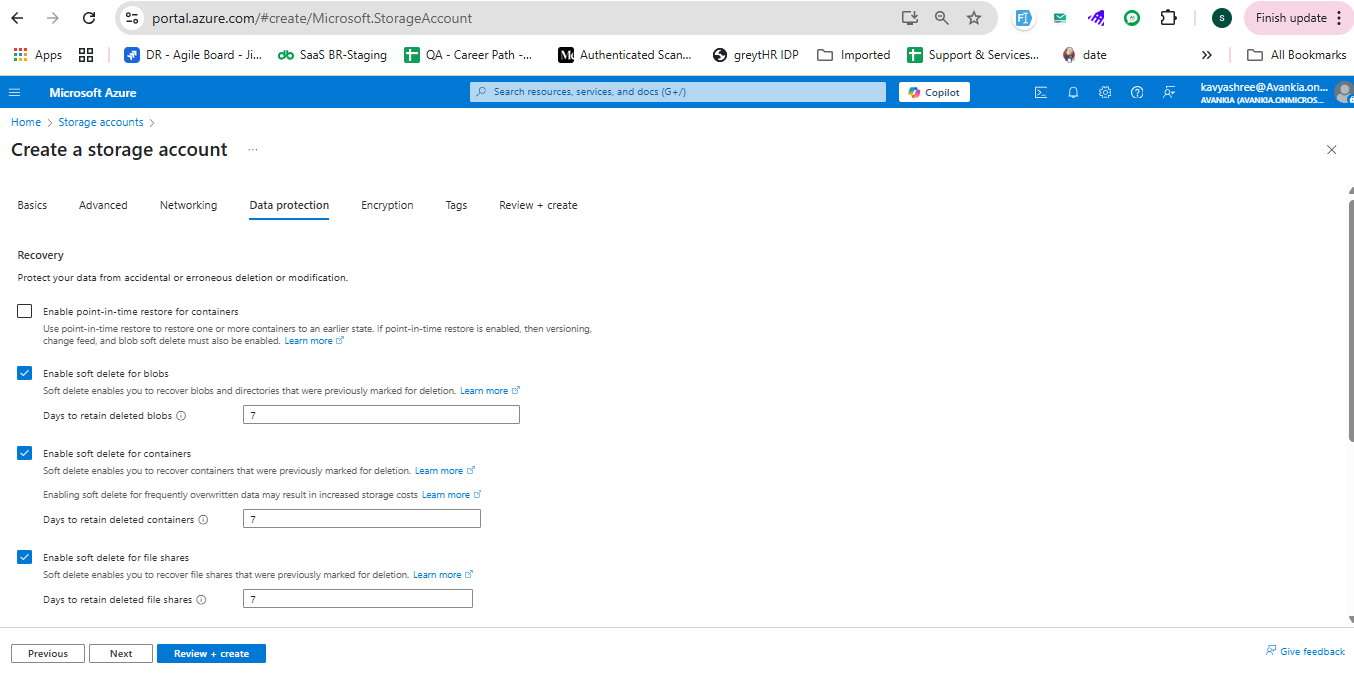This screenshot has height=674, width=1354.
Task: Expand the ellipsis menu next to page title
Action: tap(253, 150)
